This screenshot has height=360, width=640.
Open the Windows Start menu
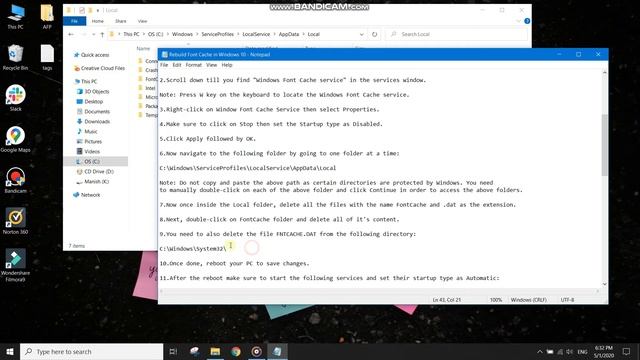[10, 351]
